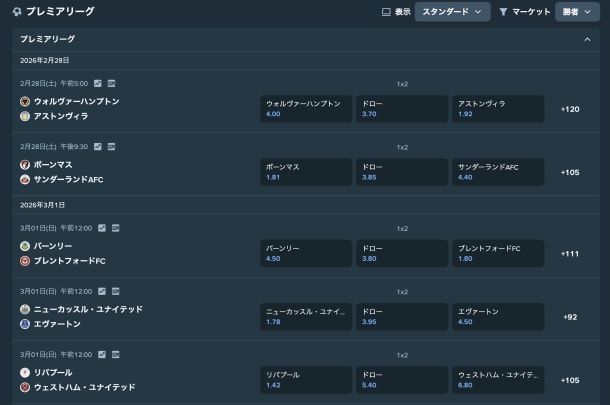
Task: Click the 表示 display monitor icon
Action: coord(386,12)
